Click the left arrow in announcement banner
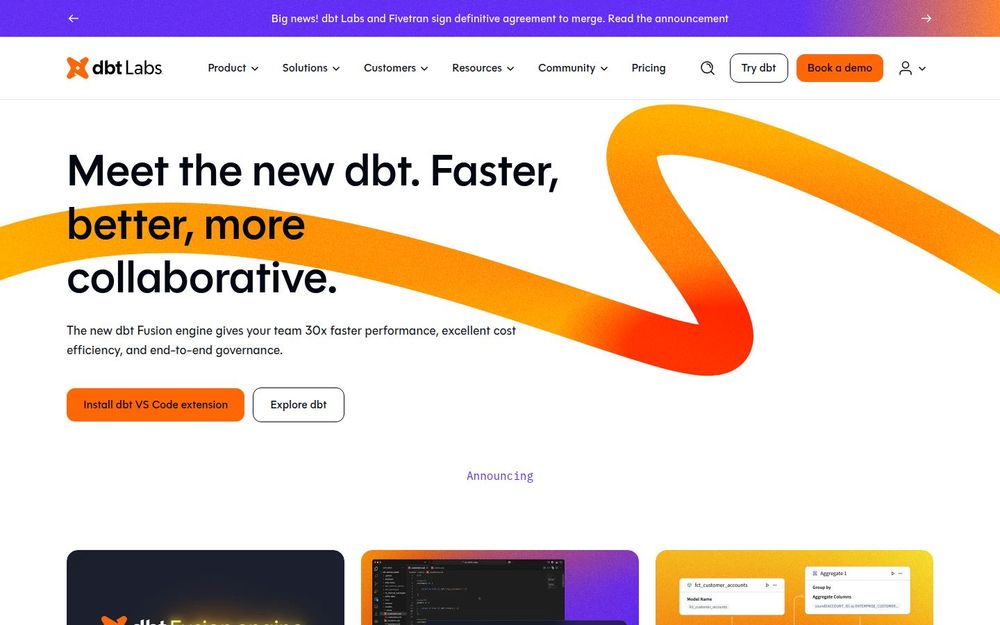Image resolution: width=1000 pixels, height=625 pixels. point(72,18)
